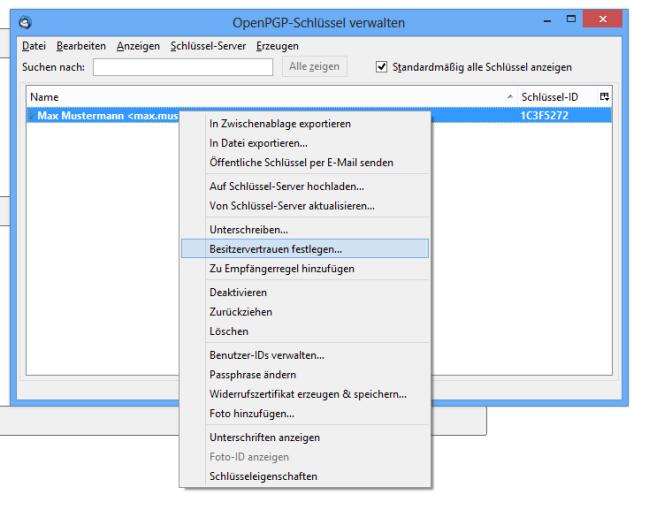
Task: Select the key ID 1C3F5272
Action: 544,116
